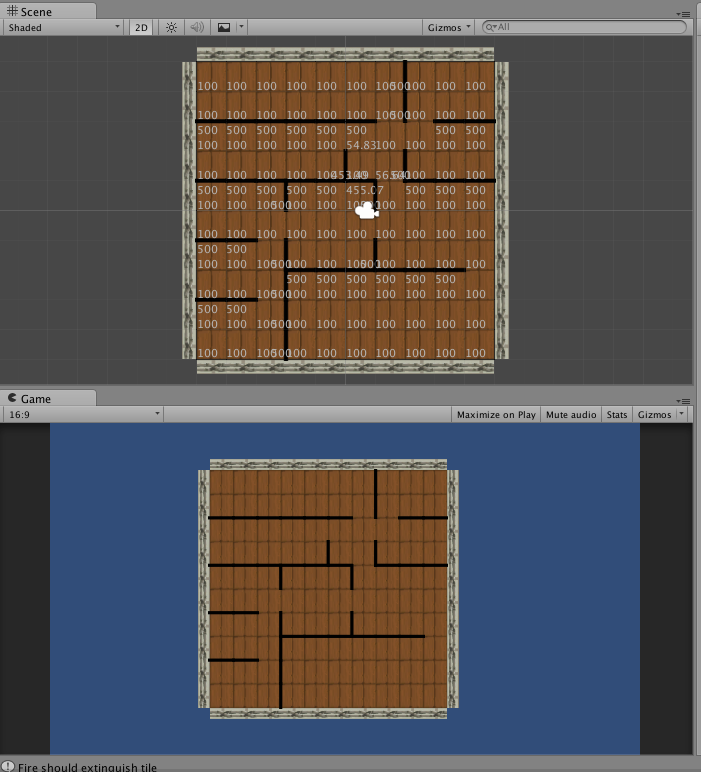Click the warning icon in status bar

tap(8, 766)
